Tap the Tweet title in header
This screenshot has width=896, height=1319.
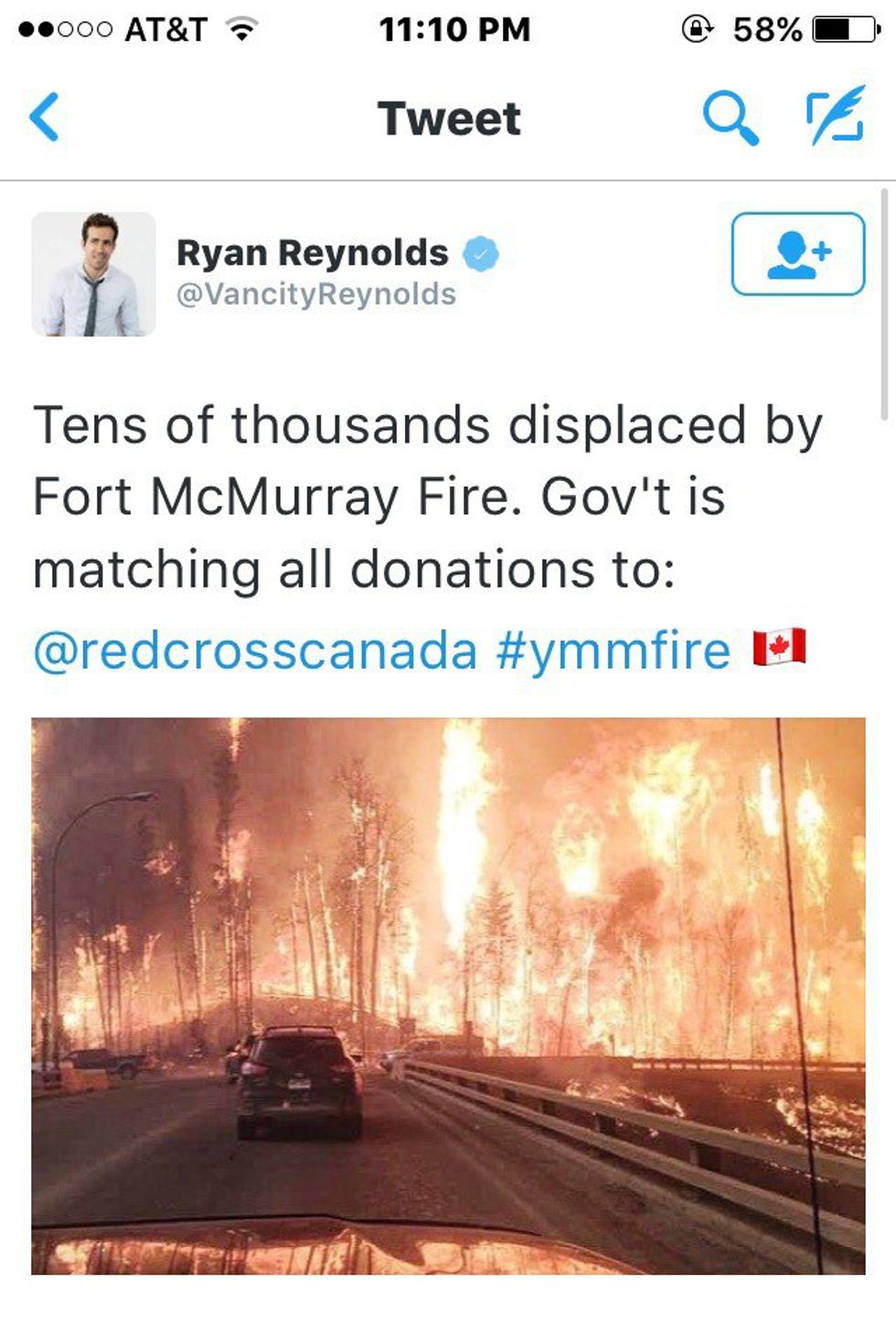click(449, 119)
